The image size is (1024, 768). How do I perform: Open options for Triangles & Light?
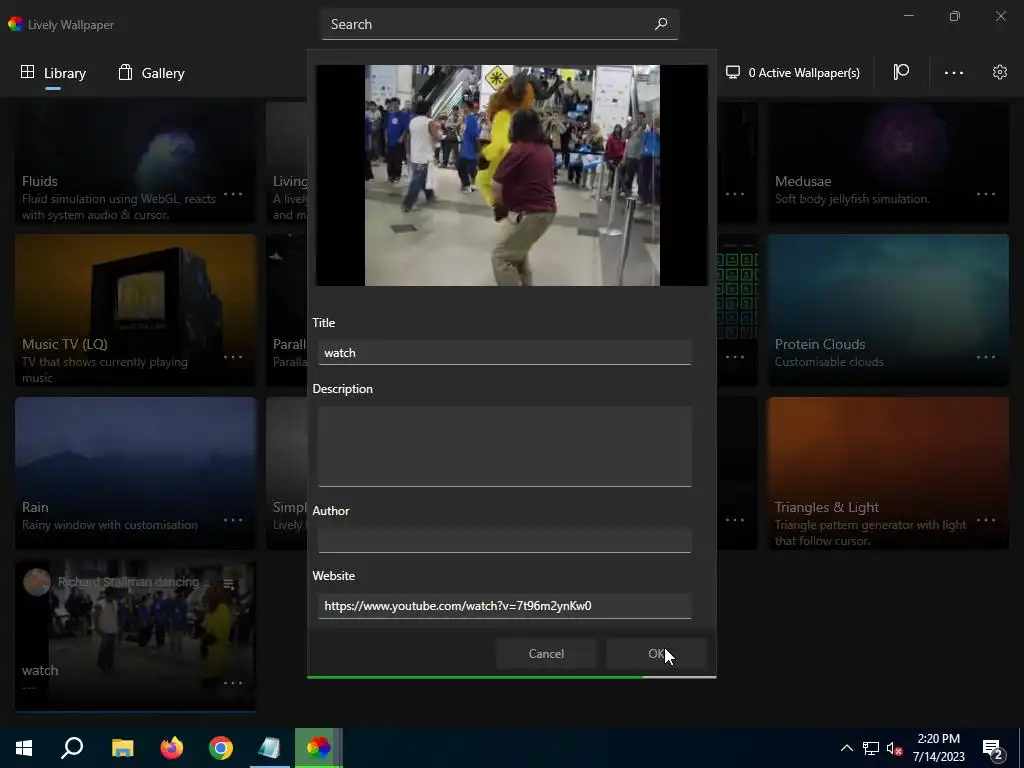[x=985, y=520]
